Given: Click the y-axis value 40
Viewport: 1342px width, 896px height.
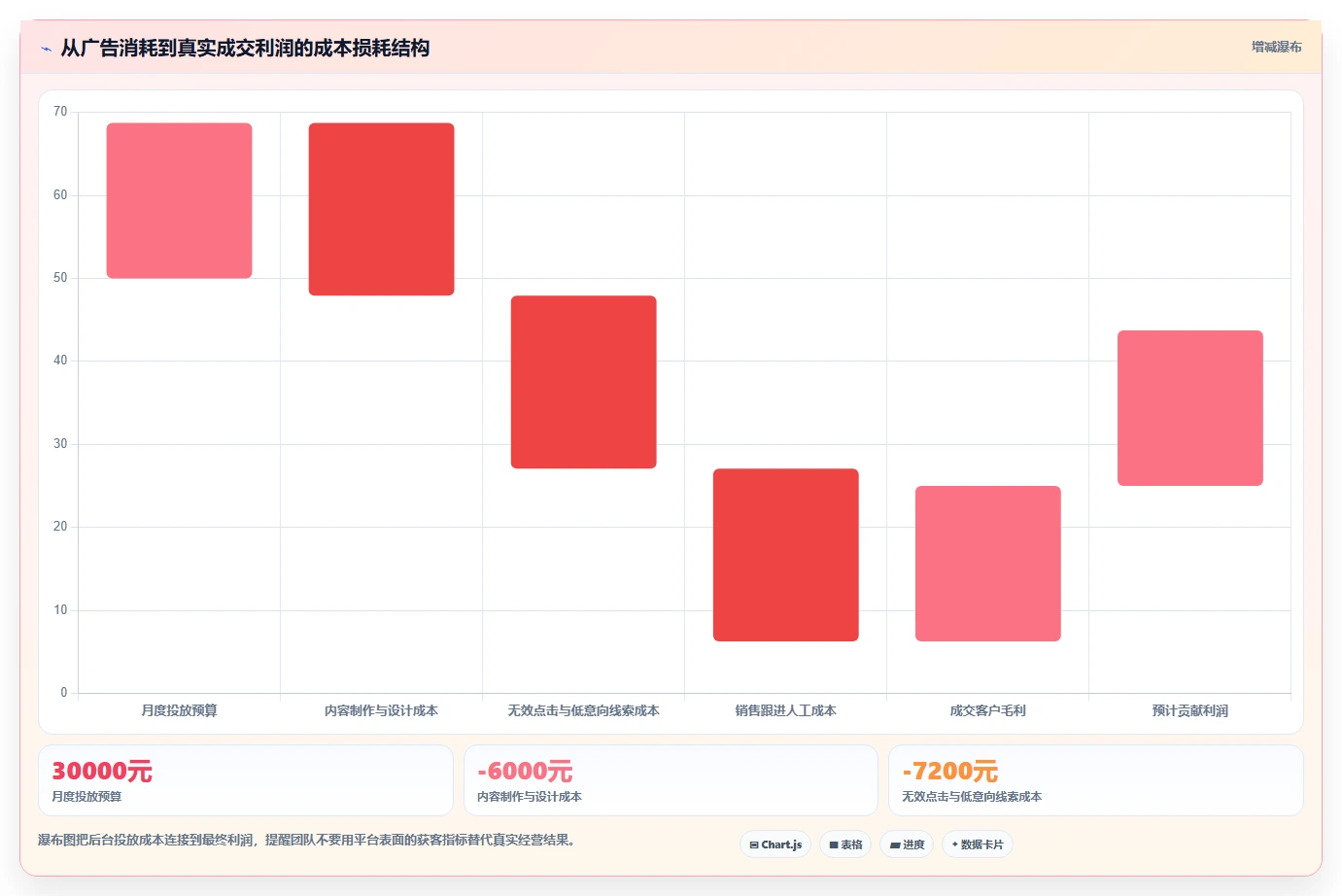Looking at the screenshot, I should click(60, 361).
